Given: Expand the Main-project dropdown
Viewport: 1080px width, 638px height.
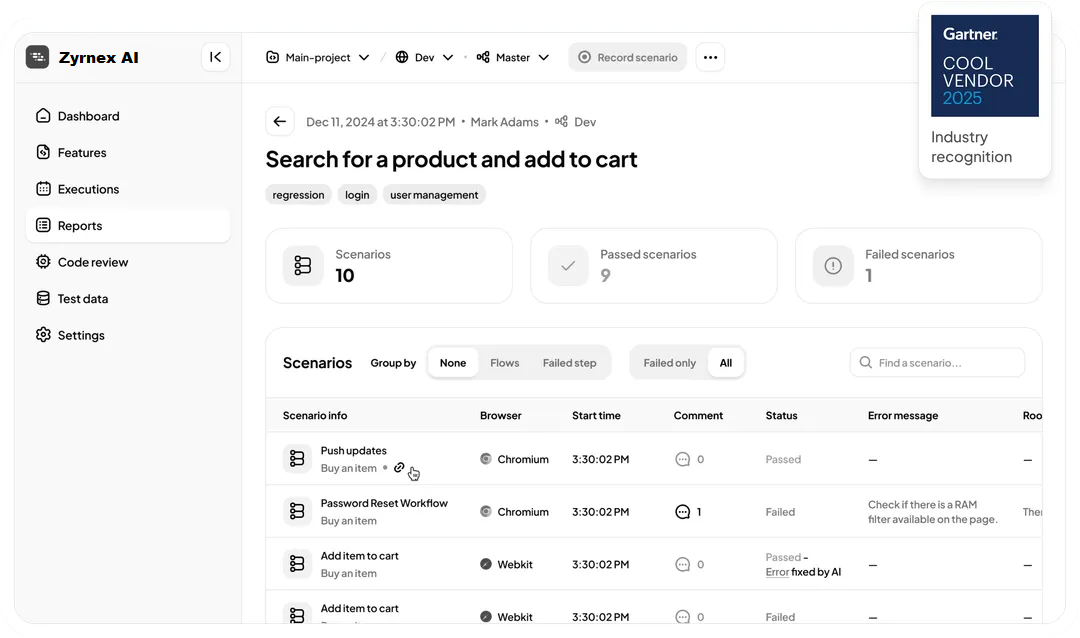Looking at the screenshot, I should tap(318, 57).
